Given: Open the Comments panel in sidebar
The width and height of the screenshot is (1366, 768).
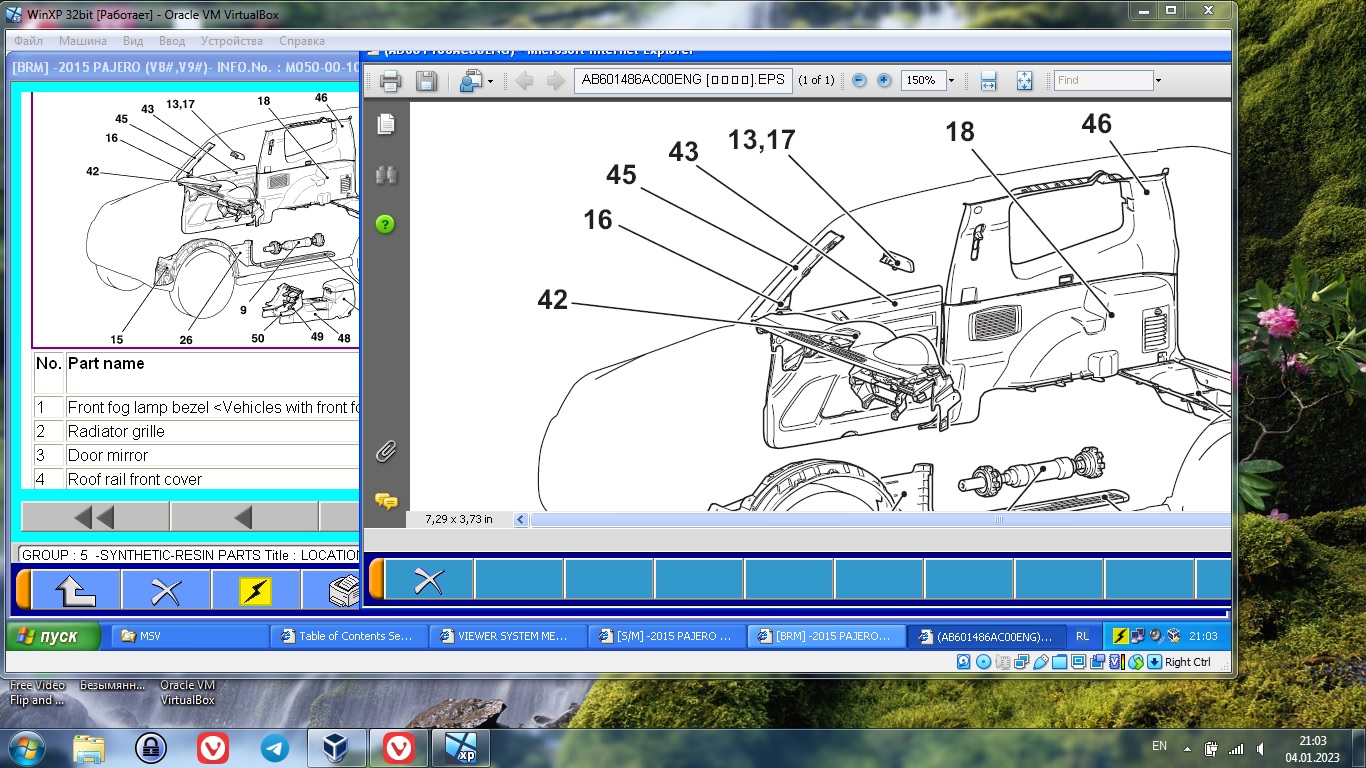Looking at the screenshot, I should tap(386, 500).
